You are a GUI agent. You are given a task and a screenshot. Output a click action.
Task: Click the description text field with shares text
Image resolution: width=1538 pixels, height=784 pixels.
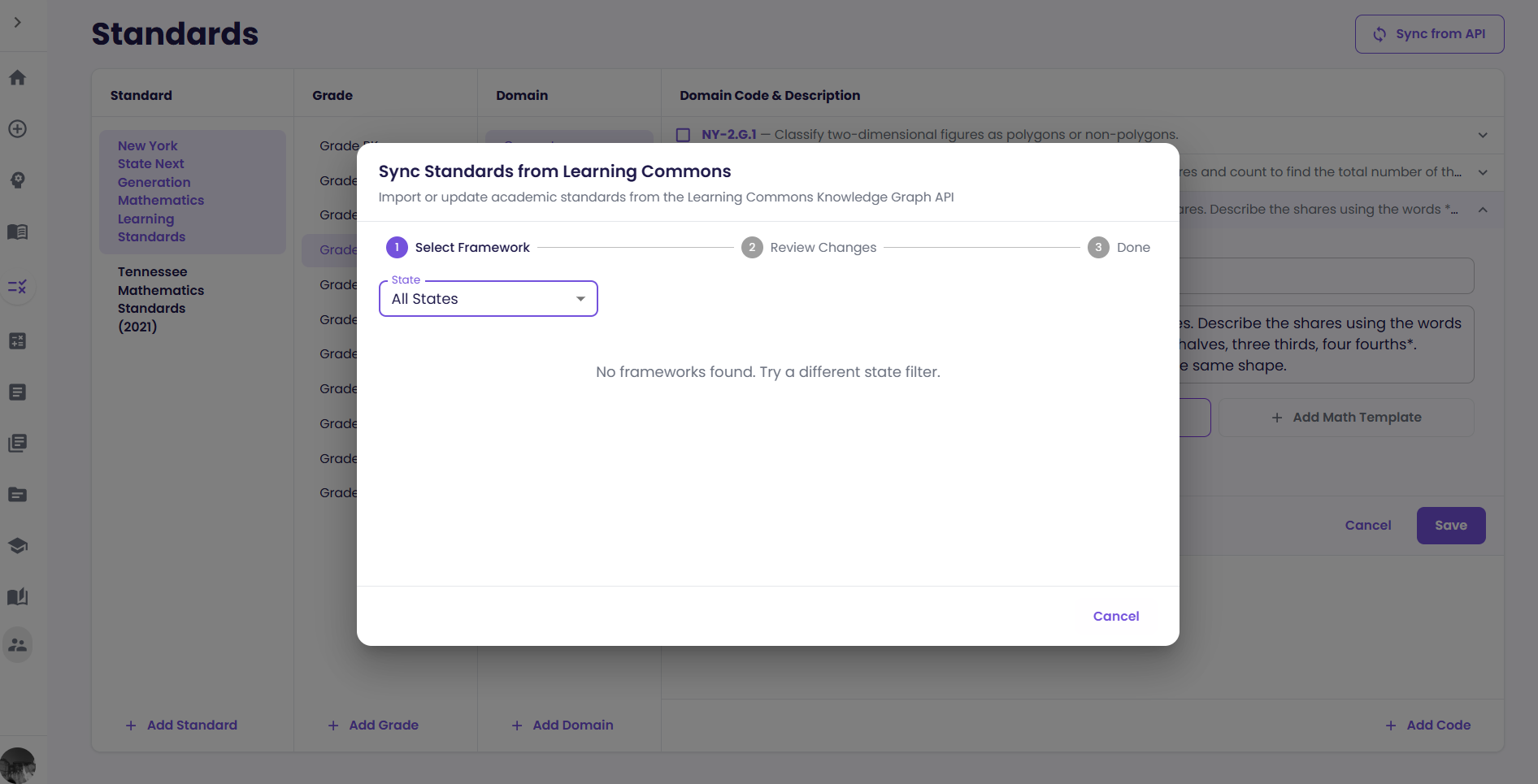(1327, 344)
